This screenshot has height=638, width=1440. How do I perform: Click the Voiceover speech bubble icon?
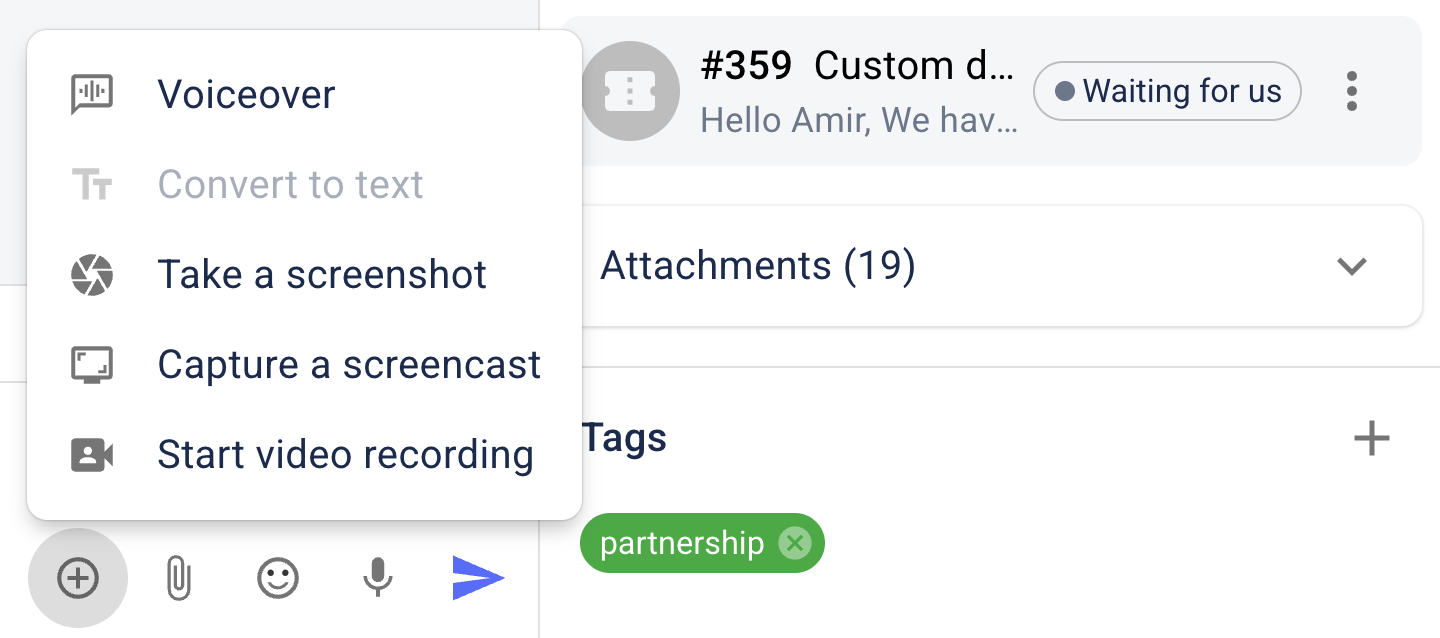tap(92, 95)
